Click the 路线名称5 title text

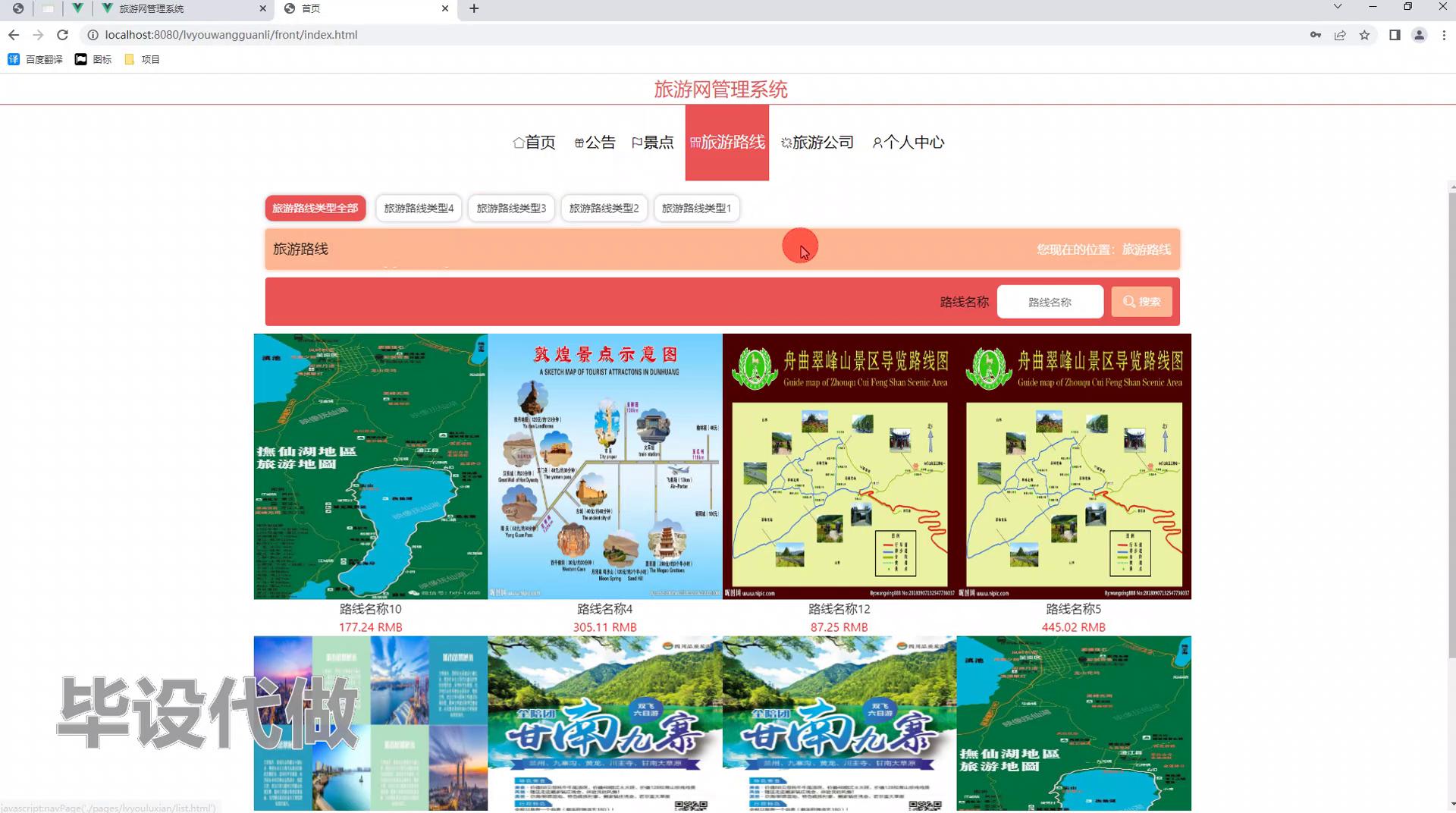coord(1074,609)
